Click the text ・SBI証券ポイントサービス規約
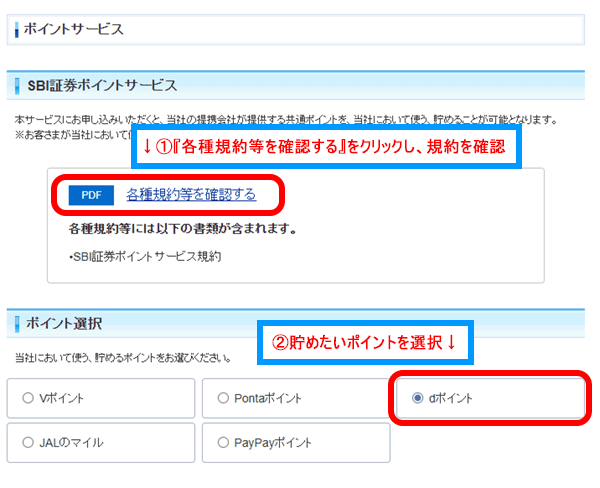Viewport: 600px width, 488px height. click(x=145, y=256)
